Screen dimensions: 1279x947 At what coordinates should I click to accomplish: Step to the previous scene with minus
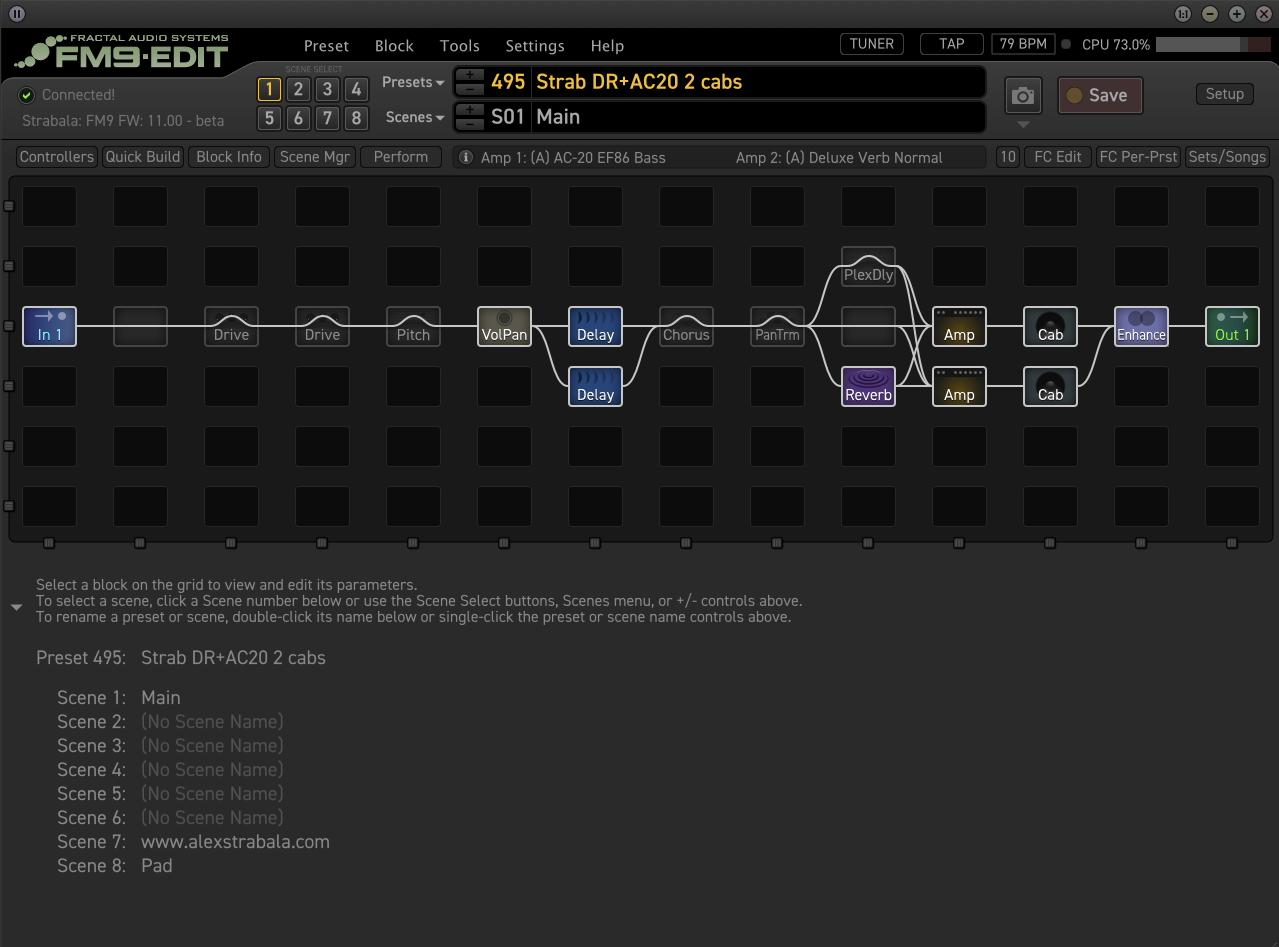pyautogui.click(x=469, y=124)
